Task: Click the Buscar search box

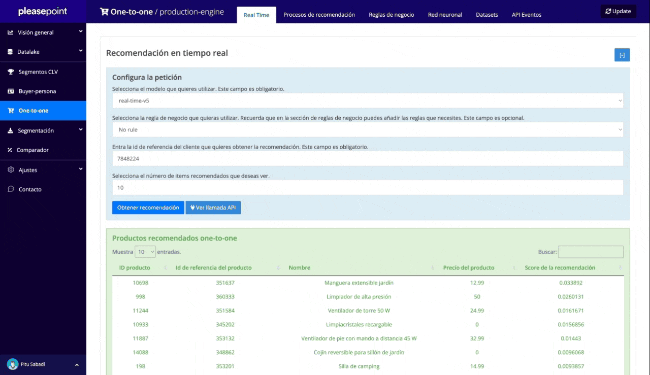Action: (591, 252)
